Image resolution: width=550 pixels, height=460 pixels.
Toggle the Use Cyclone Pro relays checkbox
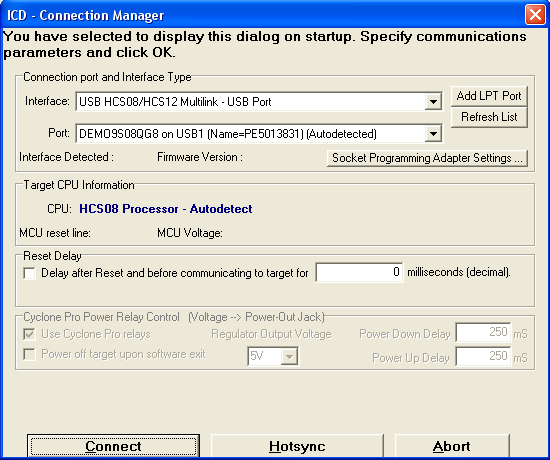click(29, 334)
